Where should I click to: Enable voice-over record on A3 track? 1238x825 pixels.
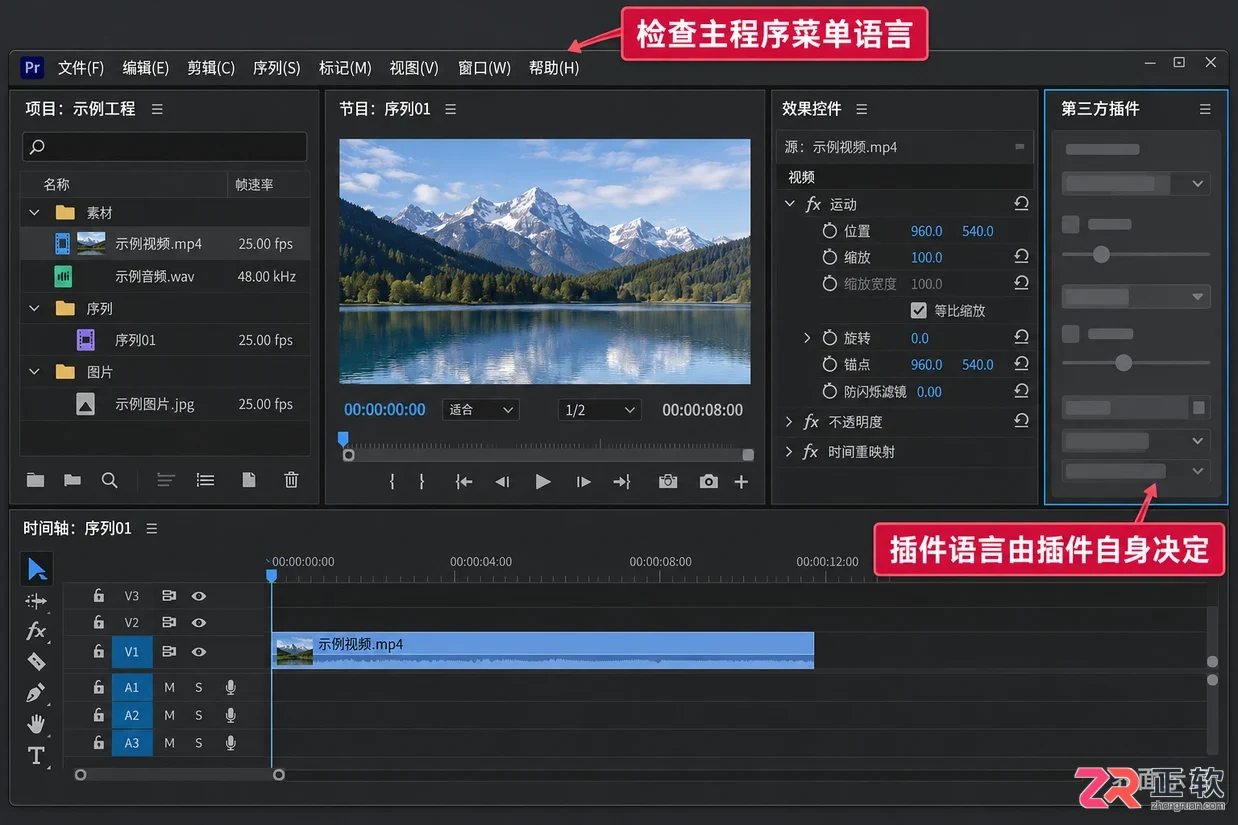click(x=231, y=743)
